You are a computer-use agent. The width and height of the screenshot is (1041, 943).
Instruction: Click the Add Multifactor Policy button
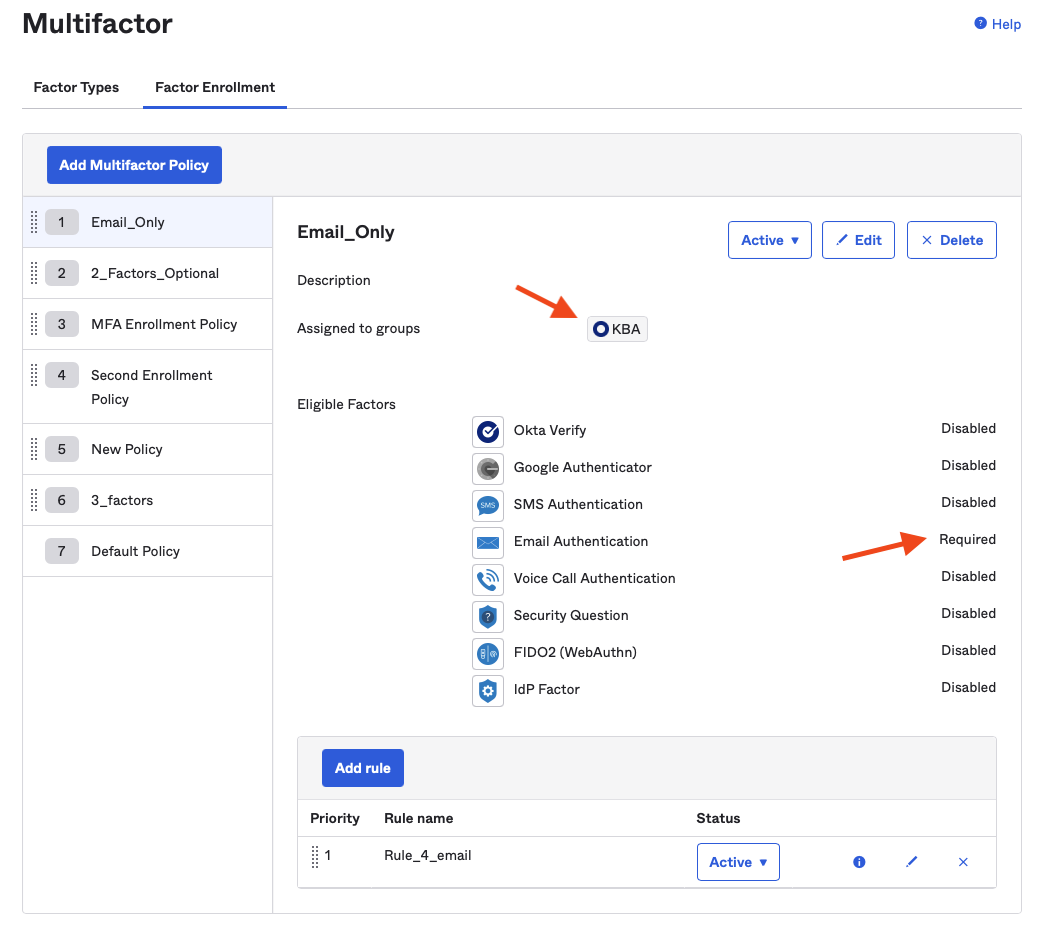click(x=134, y=165)
